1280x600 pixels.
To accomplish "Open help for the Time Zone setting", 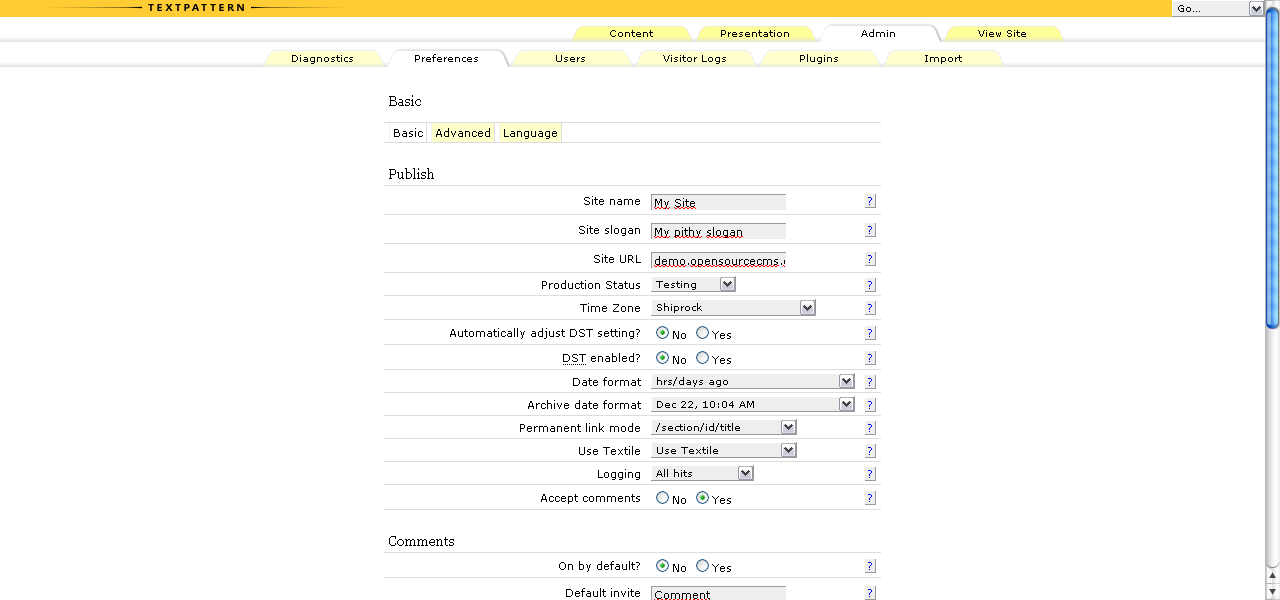I will 870,308.
